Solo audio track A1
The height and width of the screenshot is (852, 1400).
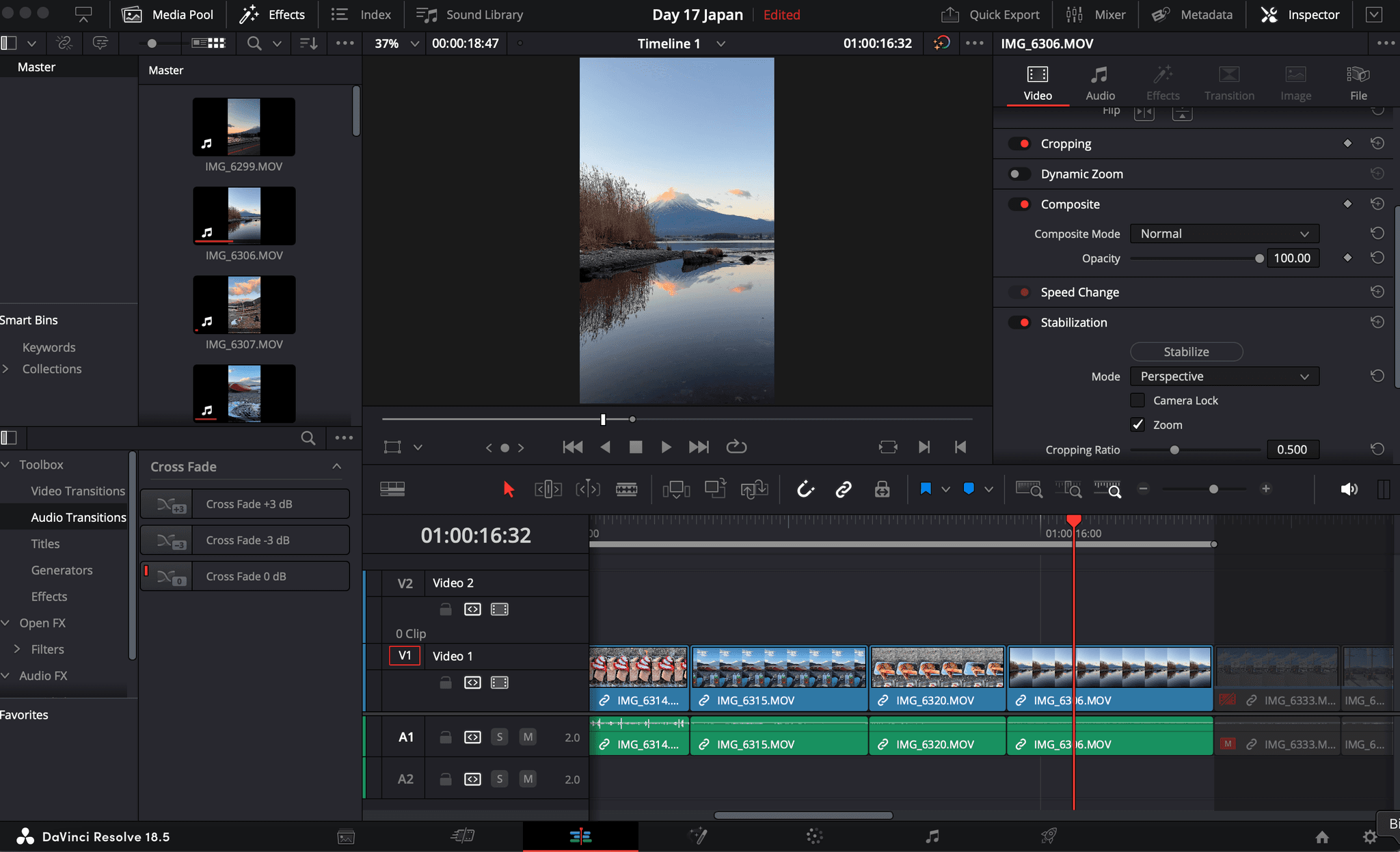coord(500,737)
